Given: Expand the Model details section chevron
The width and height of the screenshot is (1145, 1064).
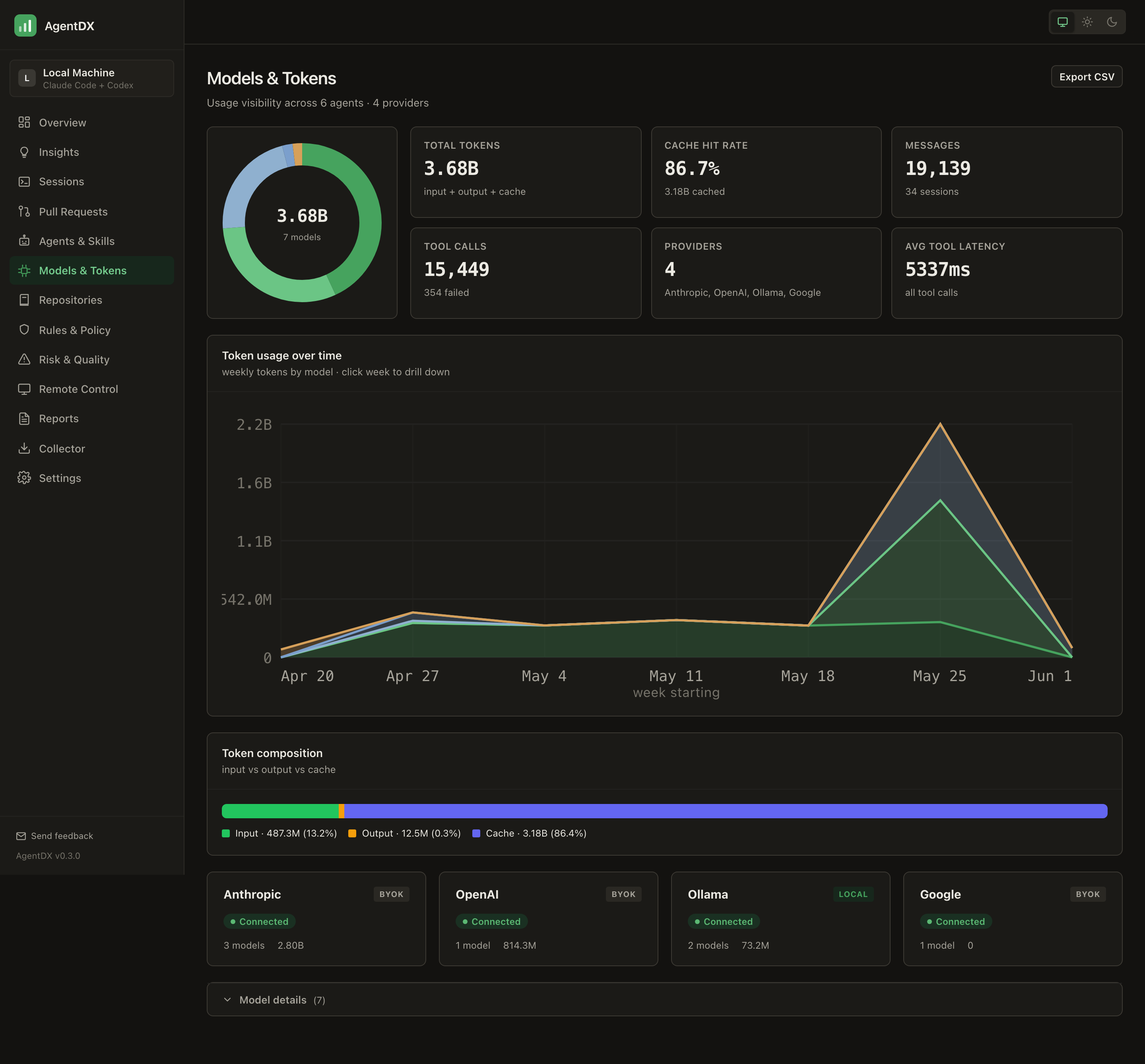Looking at the screenshot, I should tap(227, 1000).
